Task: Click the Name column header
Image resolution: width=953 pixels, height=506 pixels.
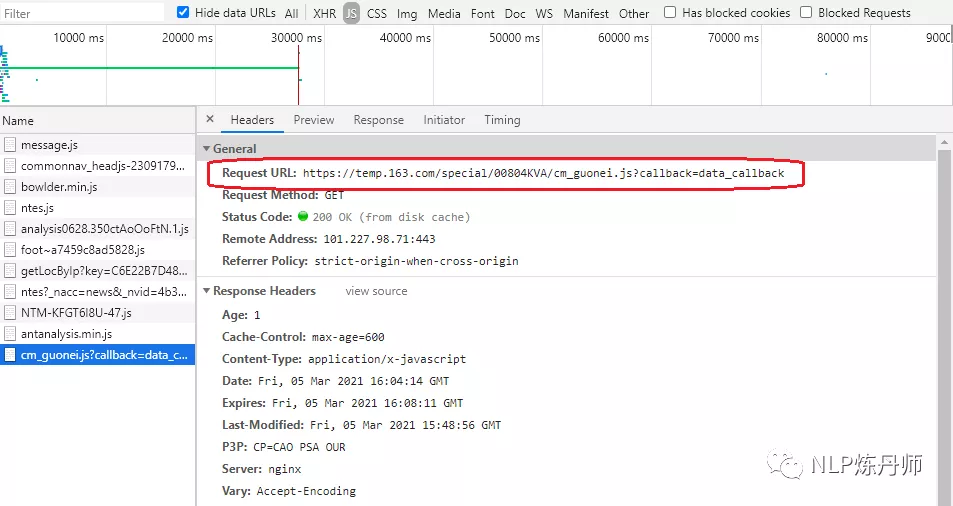Action: click(x=97, y=120)
